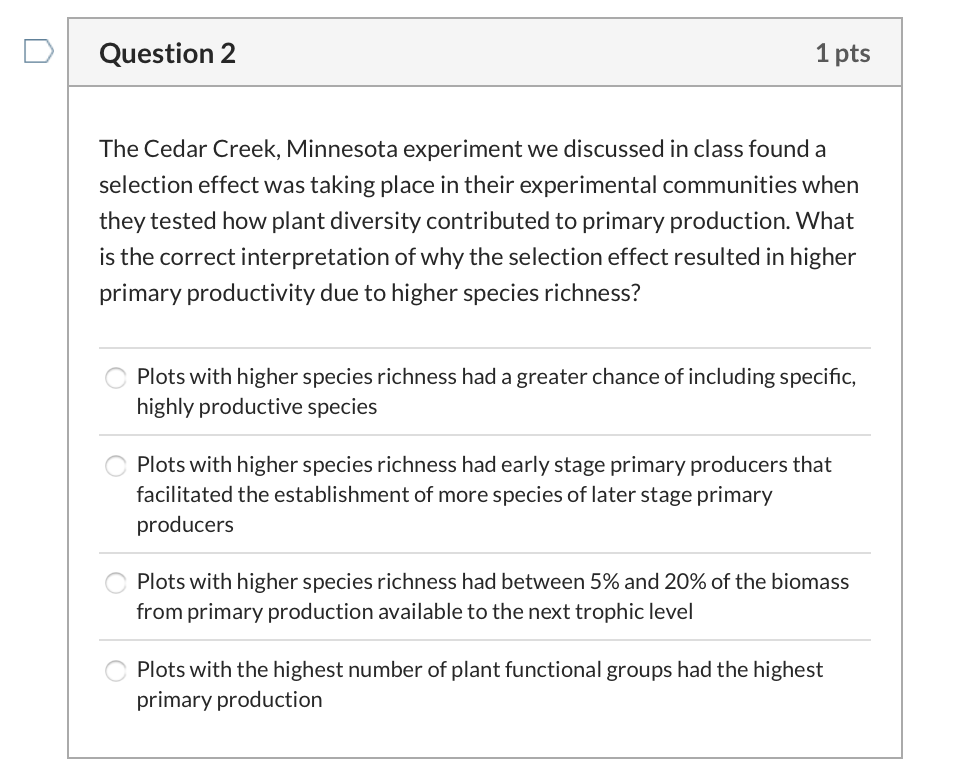Viewport: 956px width, 778px height.
Task: Click the divider below the question prompt
Action: click(x=485, y=346)
